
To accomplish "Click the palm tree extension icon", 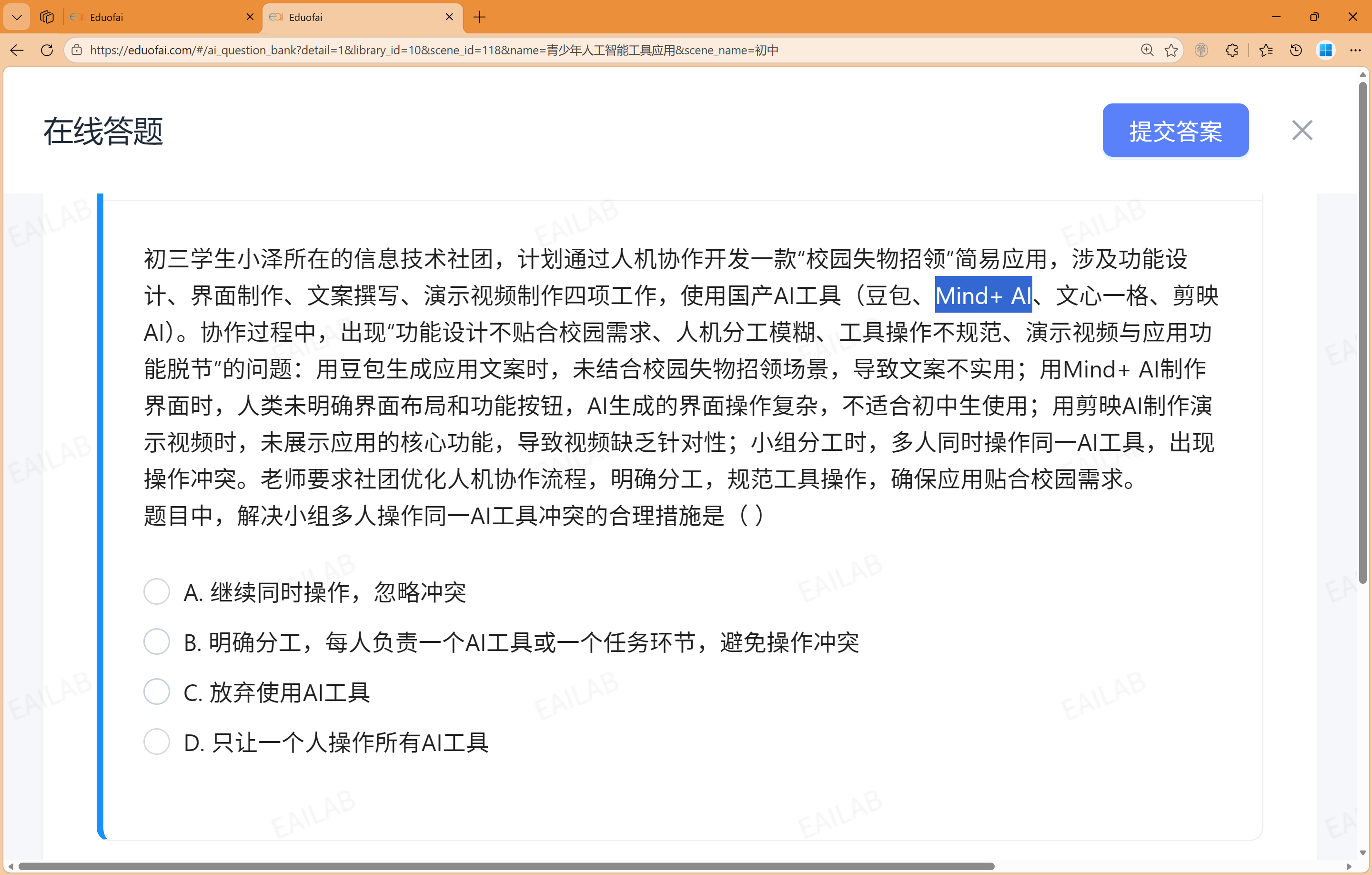I will click(1202, 50).
